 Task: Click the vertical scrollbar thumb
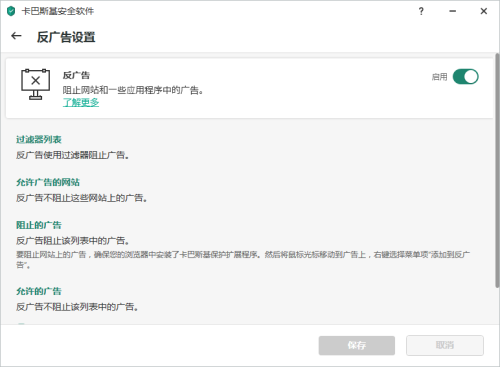click(x=497, y=170)
